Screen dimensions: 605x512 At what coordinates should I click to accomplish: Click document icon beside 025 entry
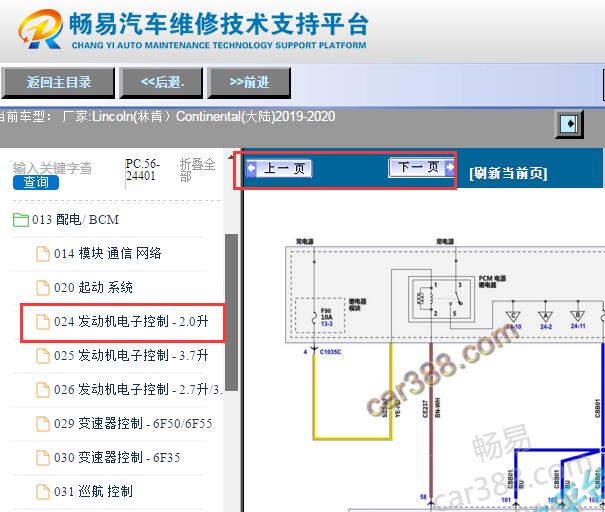pos(43,356)
